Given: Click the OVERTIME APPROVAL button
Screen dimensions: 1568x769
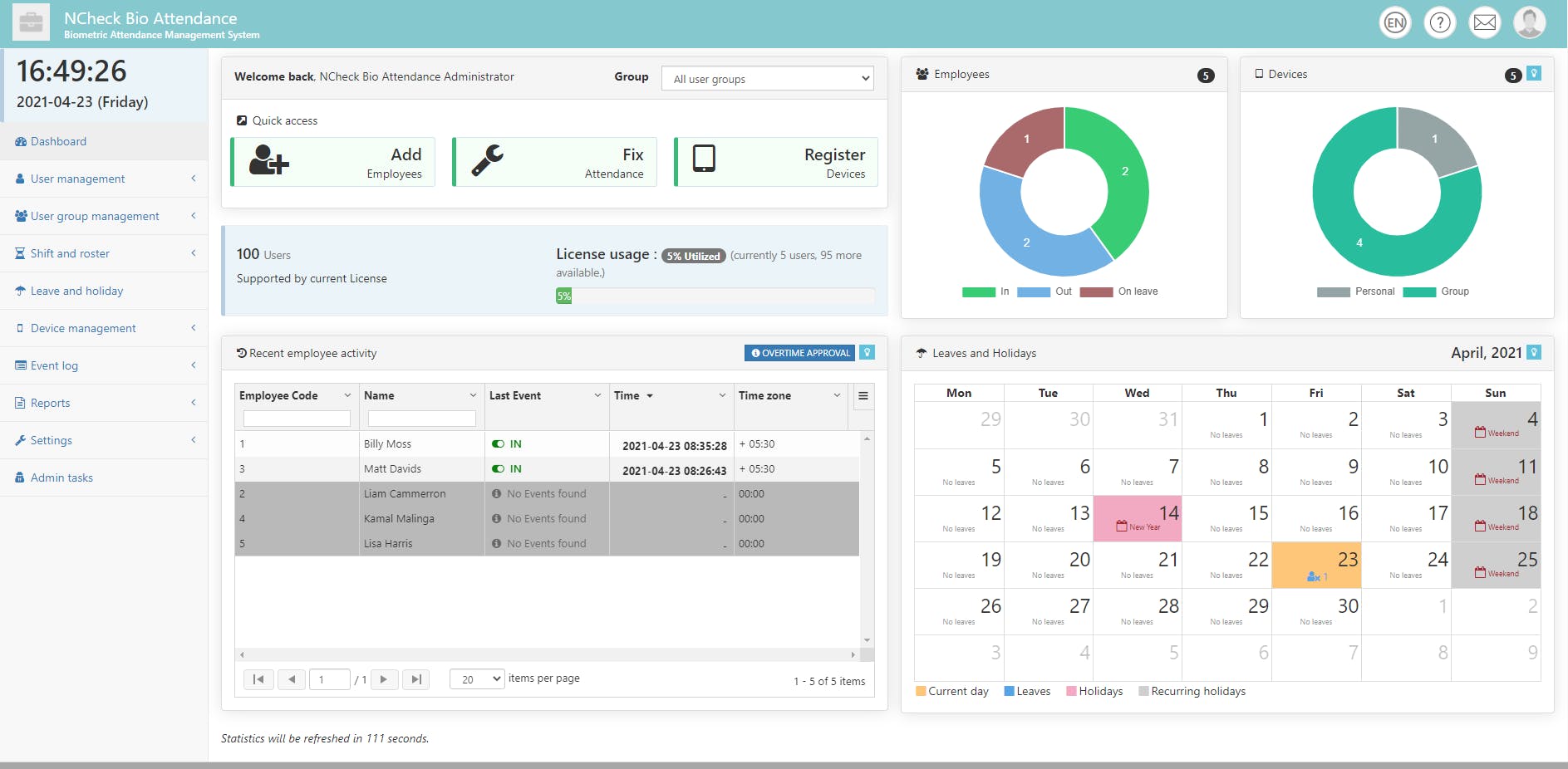Looking at the screenshot, I should [x=801, y=353].
